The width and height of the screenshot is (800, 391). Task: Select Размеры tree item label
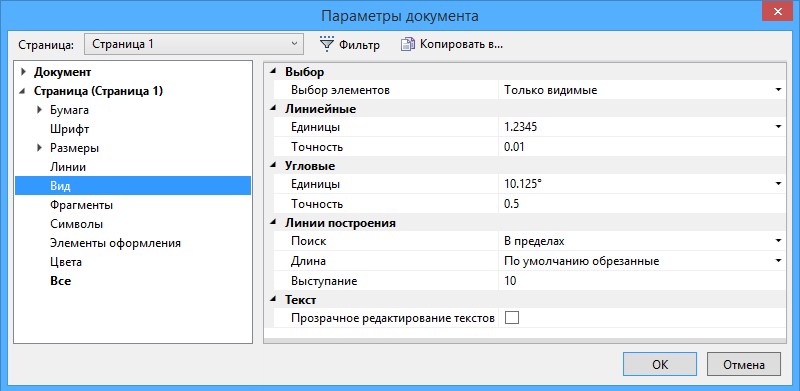[74, 148]
